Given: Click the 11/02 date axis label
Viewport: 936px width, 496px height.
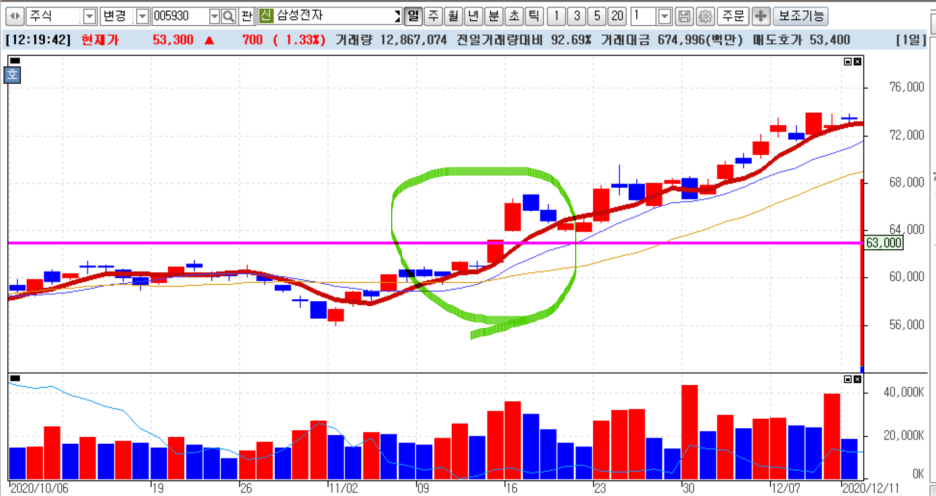Looking at the screenshot, I should tap(344, 488).
